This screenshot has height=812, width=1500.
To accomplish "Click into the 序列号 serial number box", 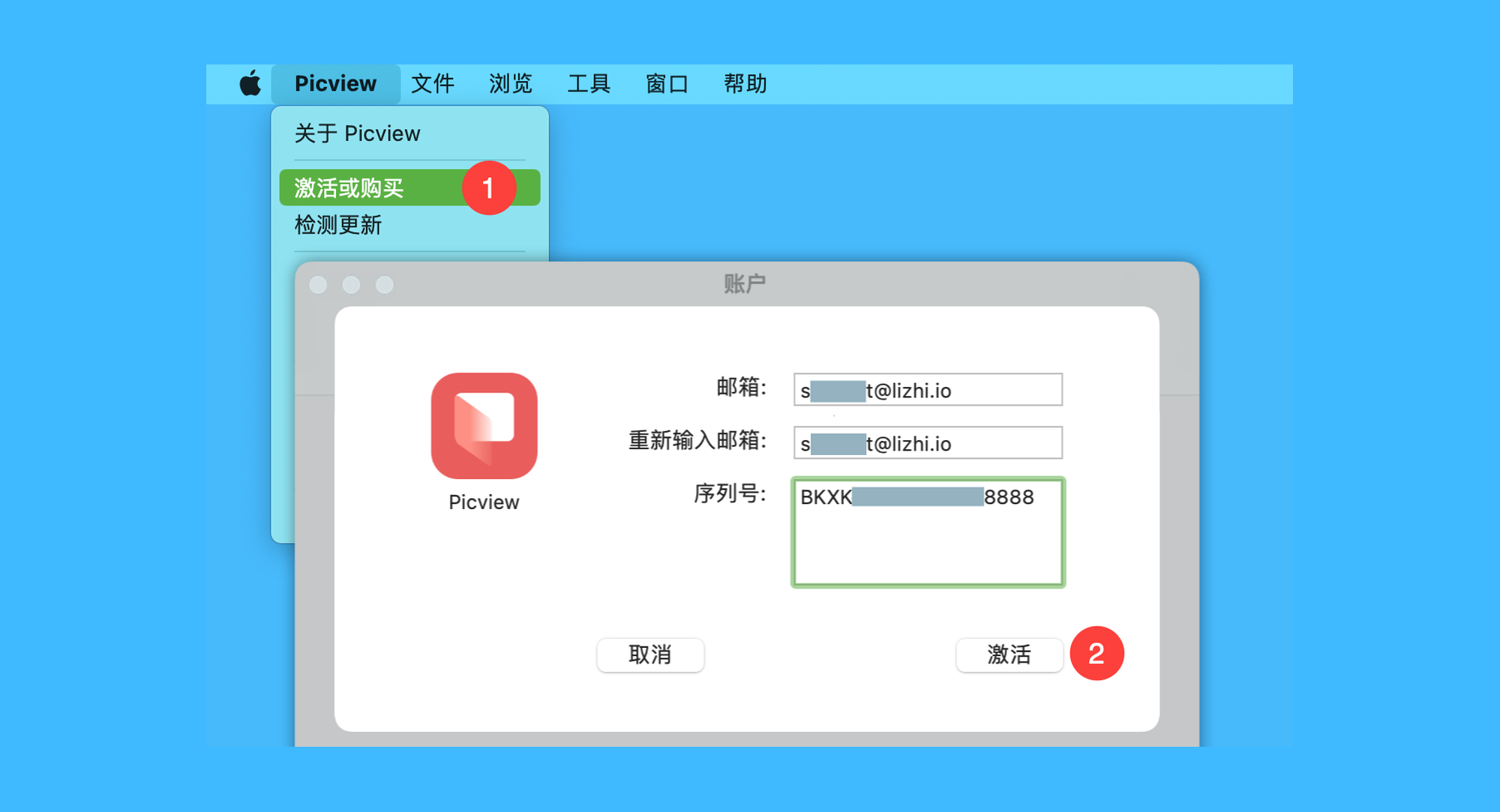I will (928, 532).
